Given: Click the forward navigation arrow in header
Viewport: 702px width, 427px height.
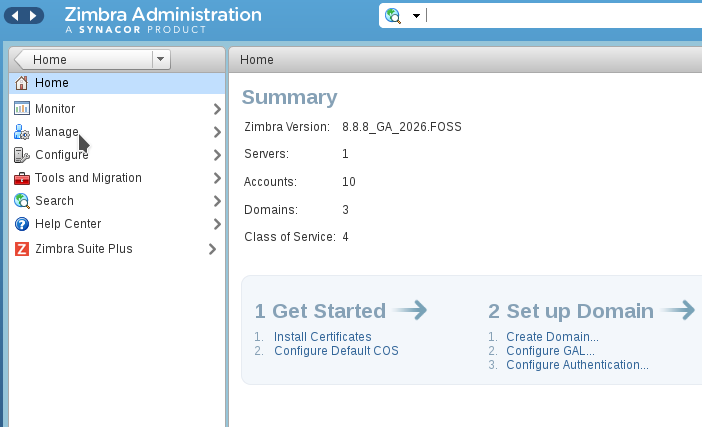Looking at the screenshot, I should (x=33, y=16).
